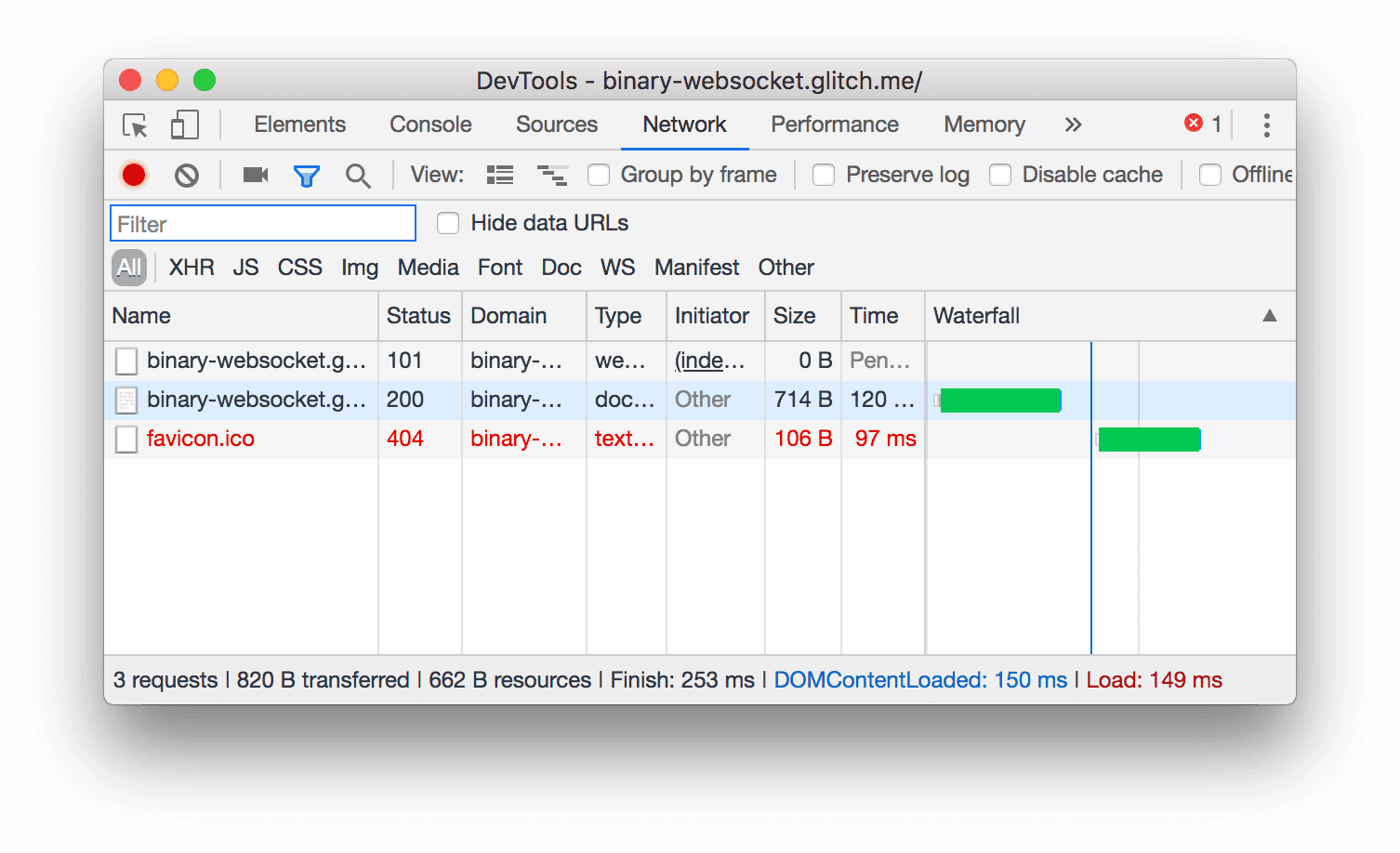Screen dimensions: 1400x853
Task: Tick the Hide data URLs checkbox
Action: (448, 223)
